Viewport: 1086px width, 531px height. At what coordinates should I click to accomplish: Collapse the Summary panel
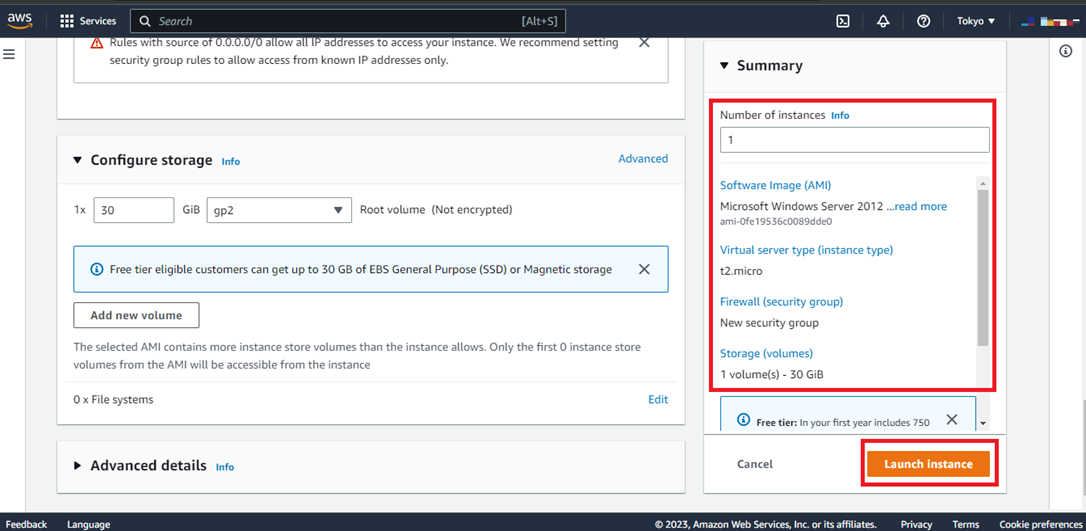pos(724,66)
